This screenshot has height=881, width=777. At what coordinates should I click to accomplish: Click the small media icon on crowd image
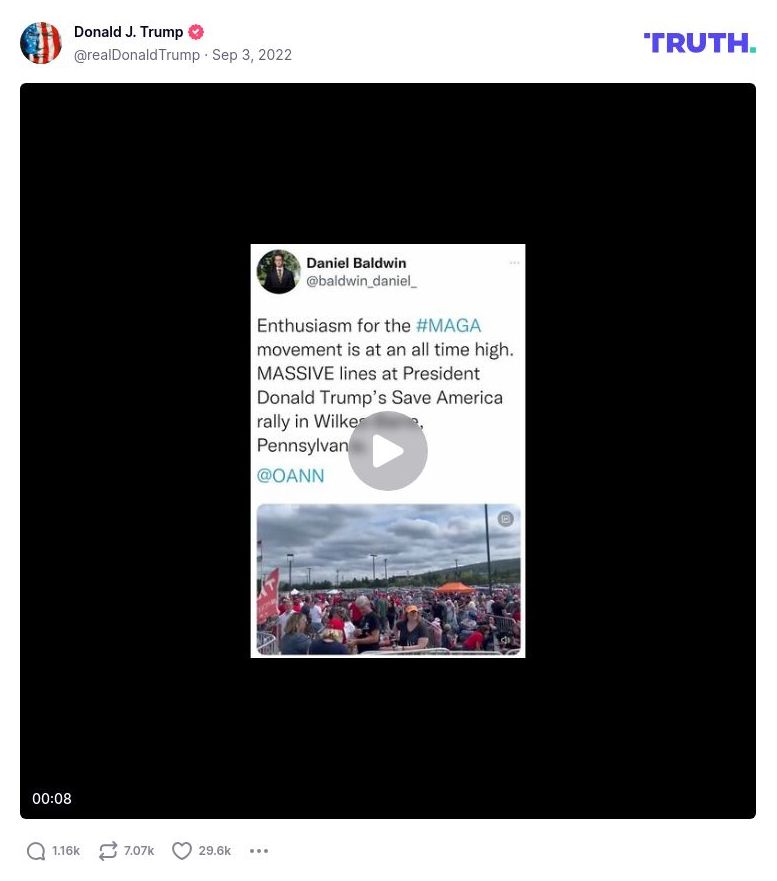tap(506, 519)
